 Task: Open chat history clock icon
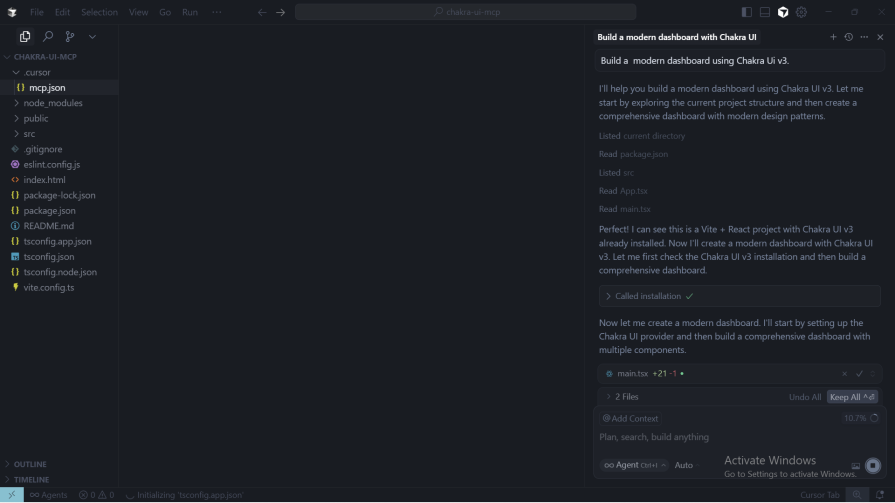tap(848, 37)
